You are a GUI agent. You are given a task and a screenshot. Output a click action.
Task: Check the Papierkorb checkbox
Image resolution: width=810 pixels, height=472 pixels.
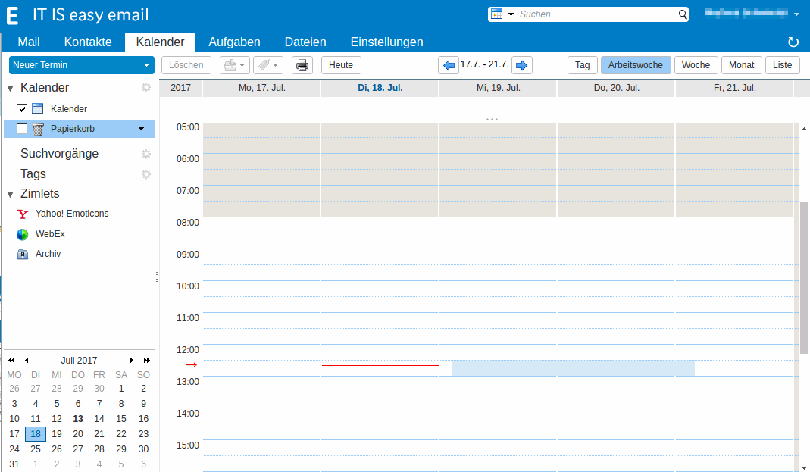pos(22,128)
